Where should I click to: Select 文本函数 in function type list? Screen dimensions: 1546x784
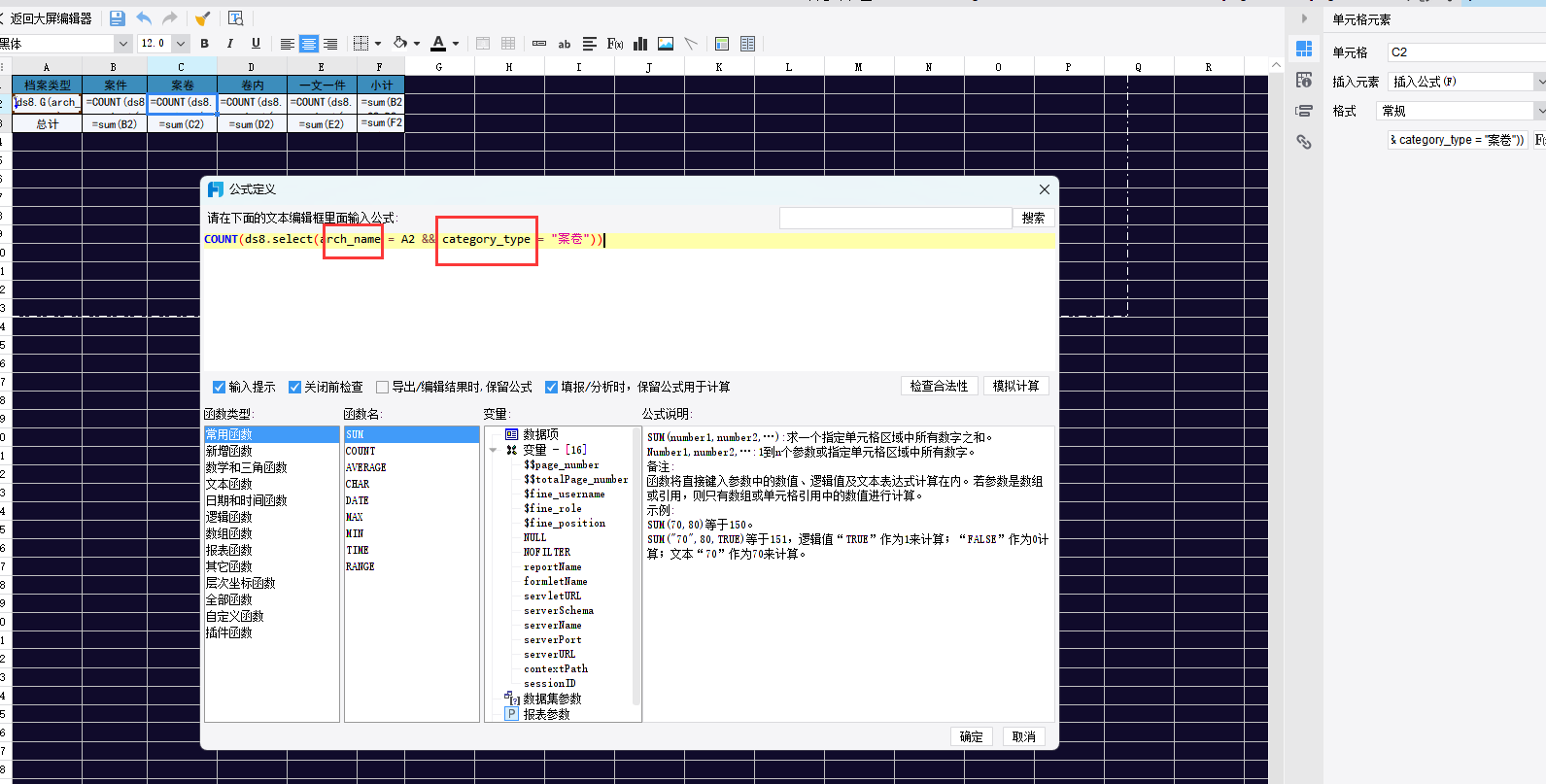pos(228,484)
